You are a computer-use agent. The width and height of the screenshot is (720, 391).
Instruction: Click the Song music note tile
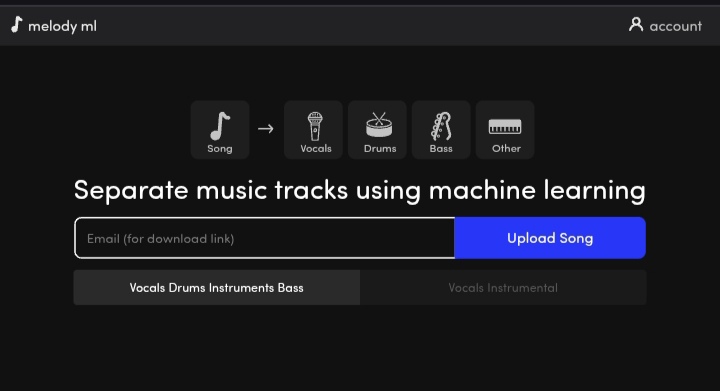point(220,130)
